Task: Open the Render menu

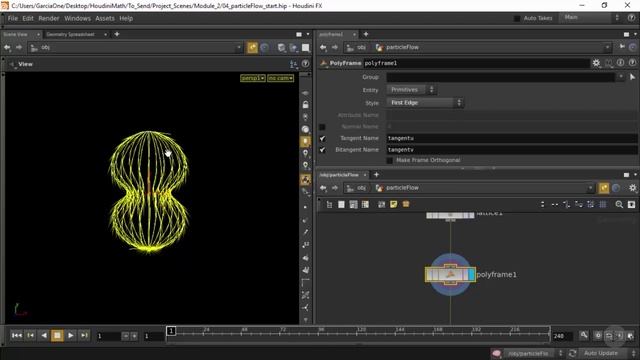Action: tap(49, 18)
